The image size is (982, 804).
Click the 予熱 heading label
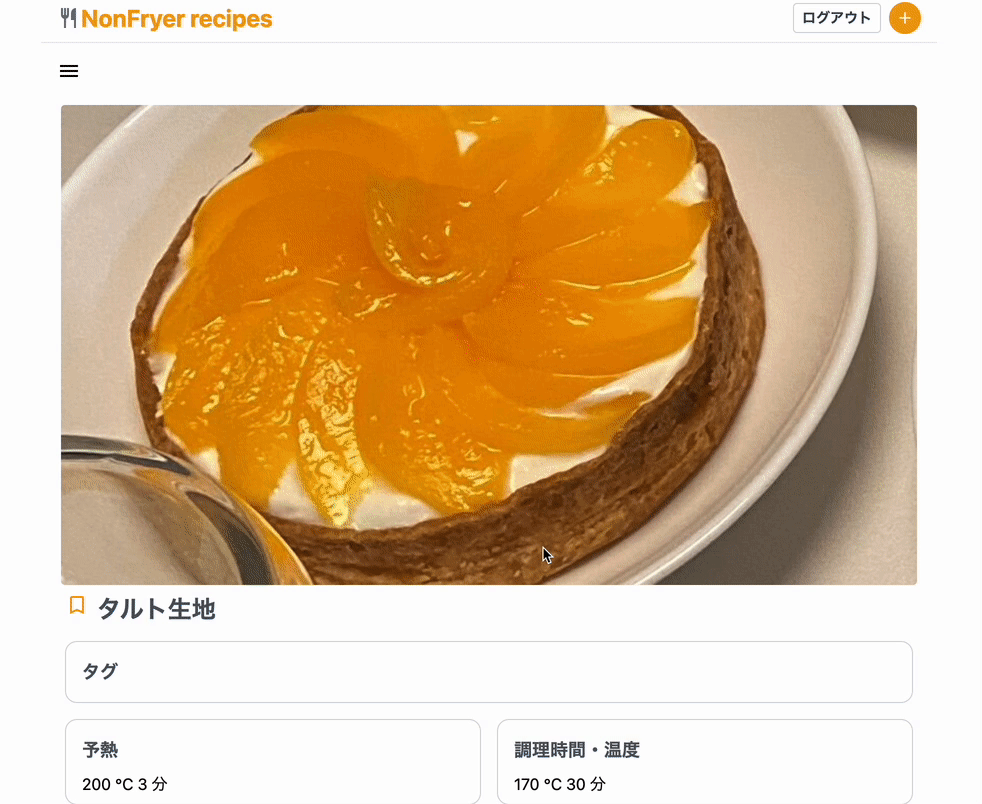100,750
